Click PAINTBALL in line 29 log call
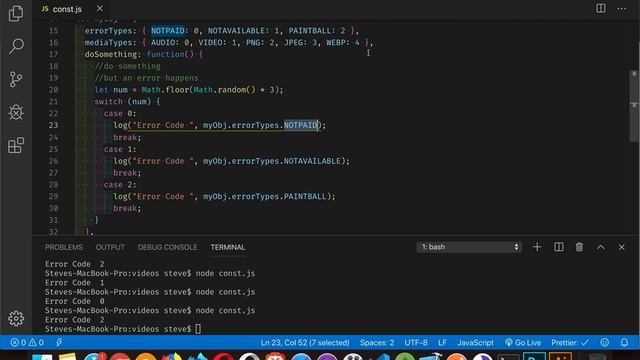 [305, 197]
